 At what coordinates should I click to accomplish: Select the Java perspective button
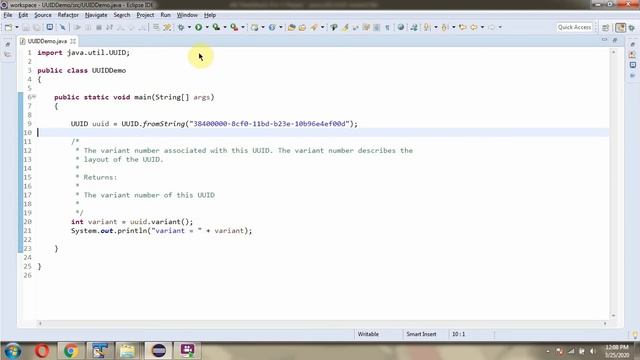(x=620, y=27)
